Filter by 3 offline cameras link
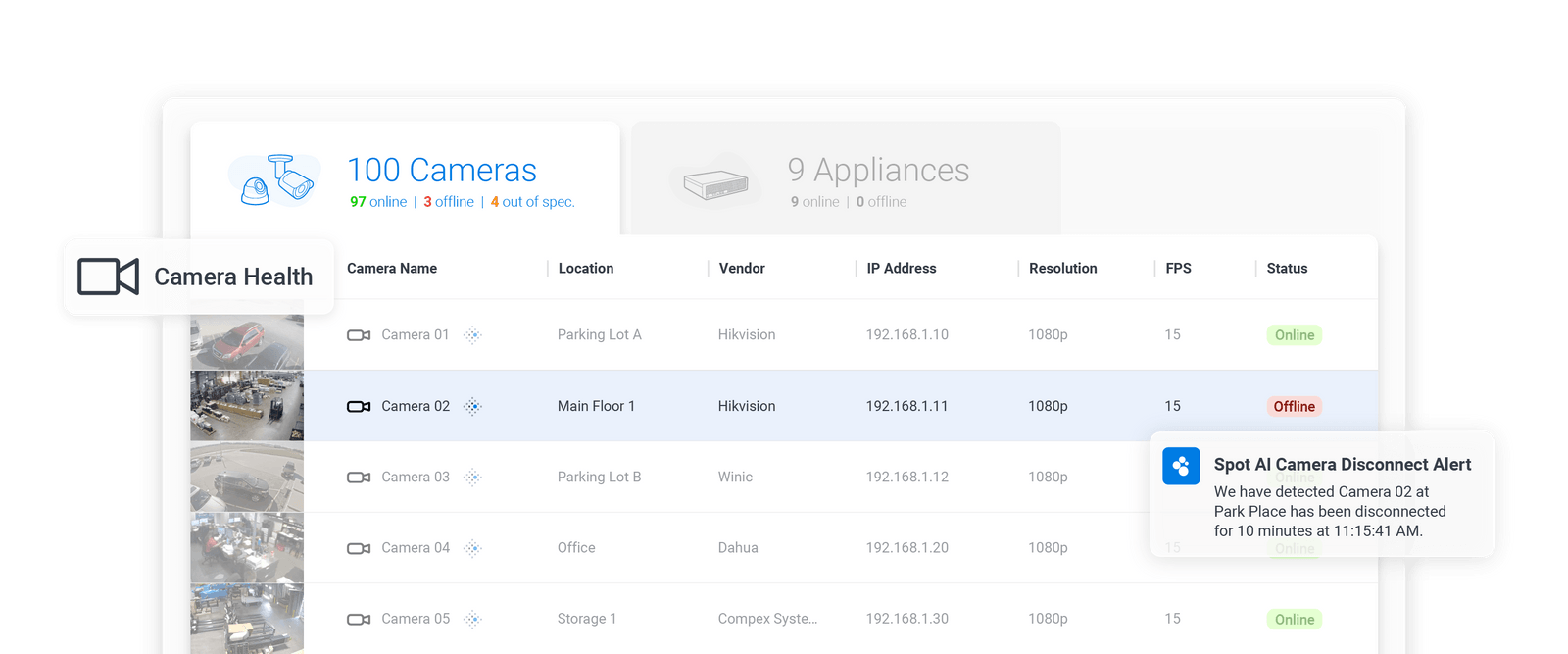This screenshot has width=1568, height=654. (449, 202)
